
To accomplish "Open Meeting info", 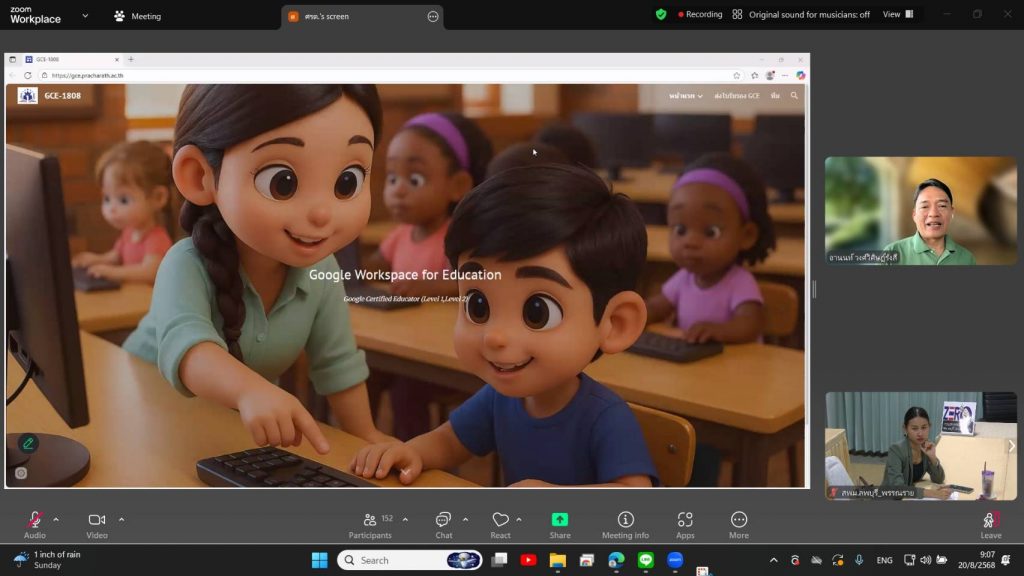I will click(x=626, y=524).
